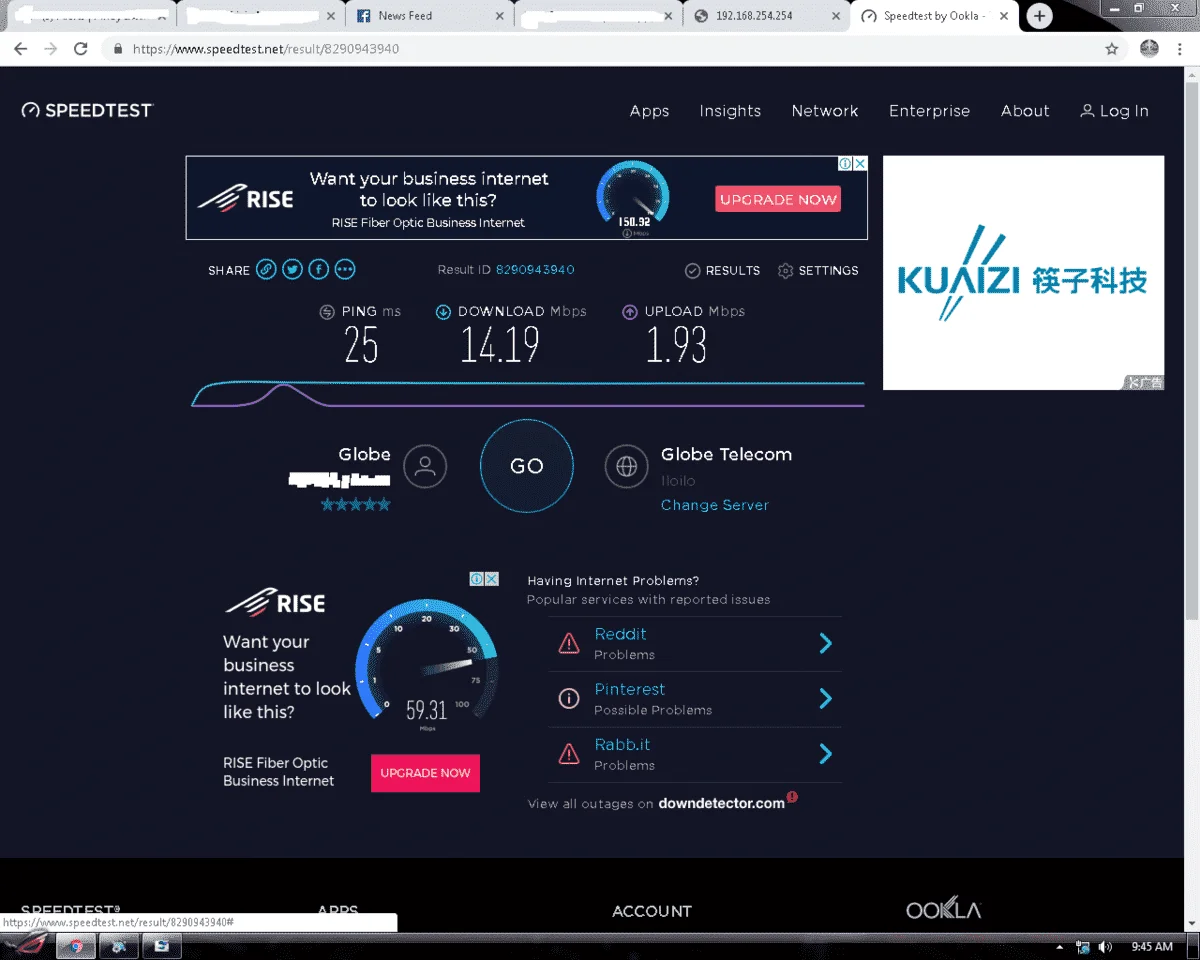Open Apps menu in header
The height and width of the screenshot is (960, 1200).
pyautogui.click(x=649, y=111)
